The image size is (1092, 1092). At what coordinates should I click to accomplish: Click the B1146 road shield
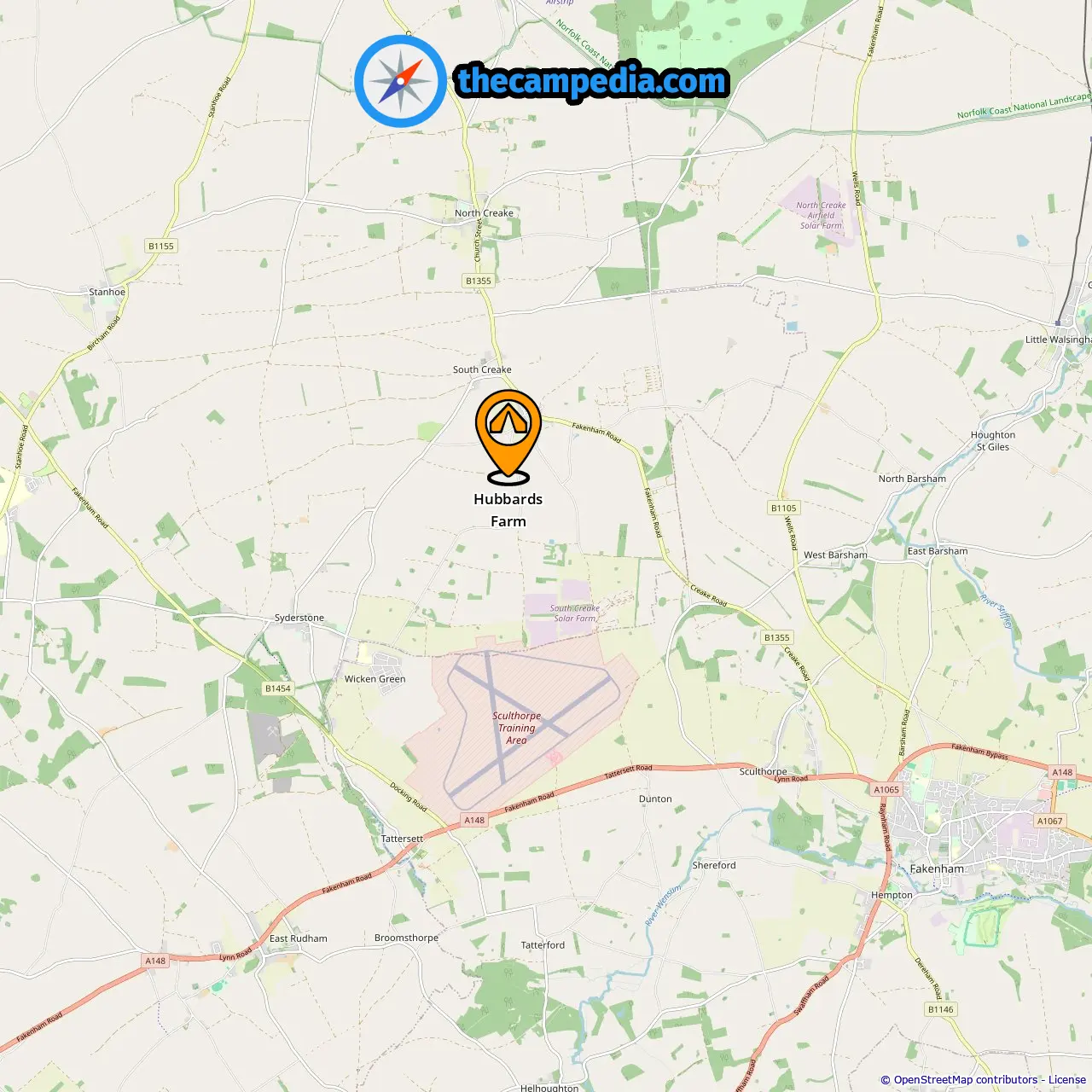(940, 1009)
